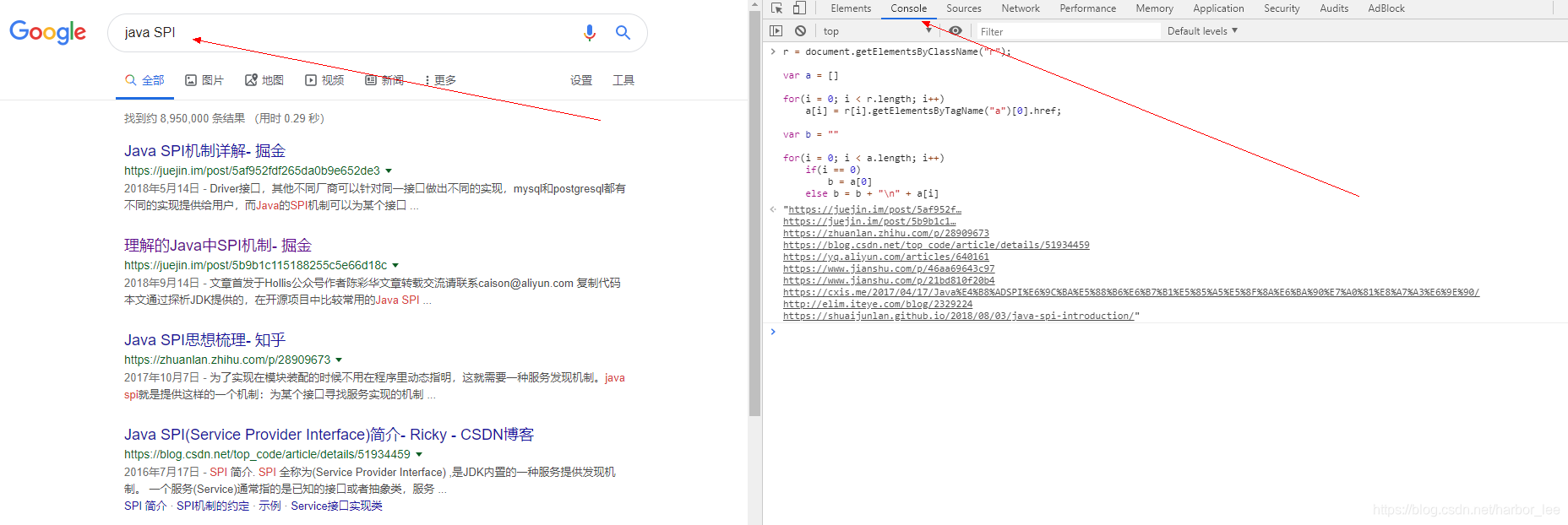Switch to DevTools AdBlock tab

point(1386,8)
